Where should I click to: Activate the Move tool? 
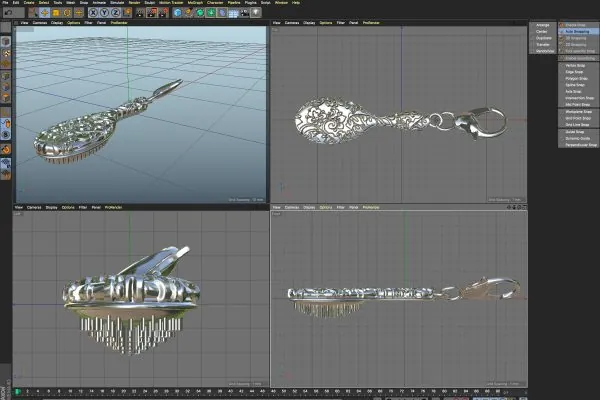tap(44, 13)
